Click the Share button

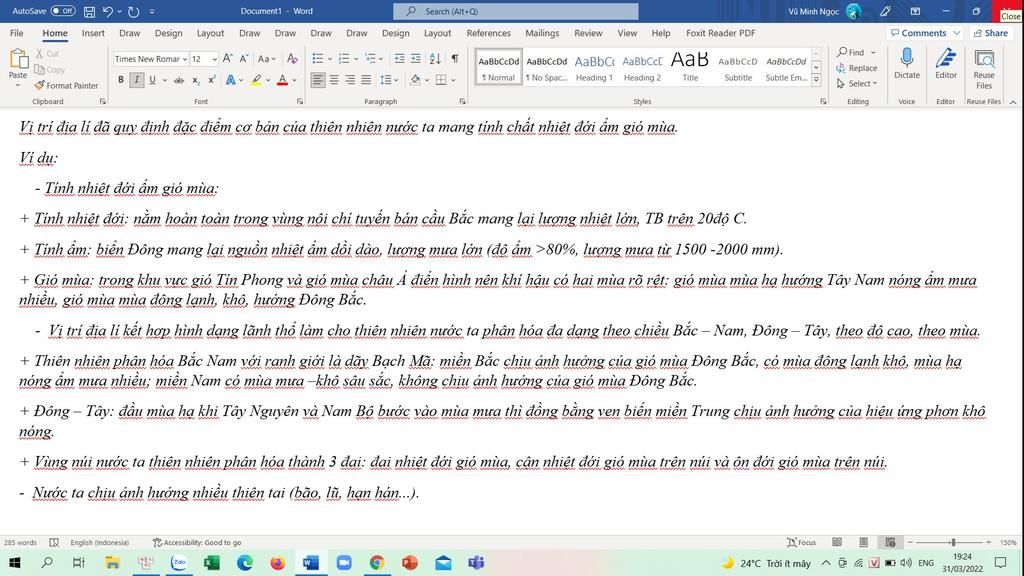click(991, 33)
